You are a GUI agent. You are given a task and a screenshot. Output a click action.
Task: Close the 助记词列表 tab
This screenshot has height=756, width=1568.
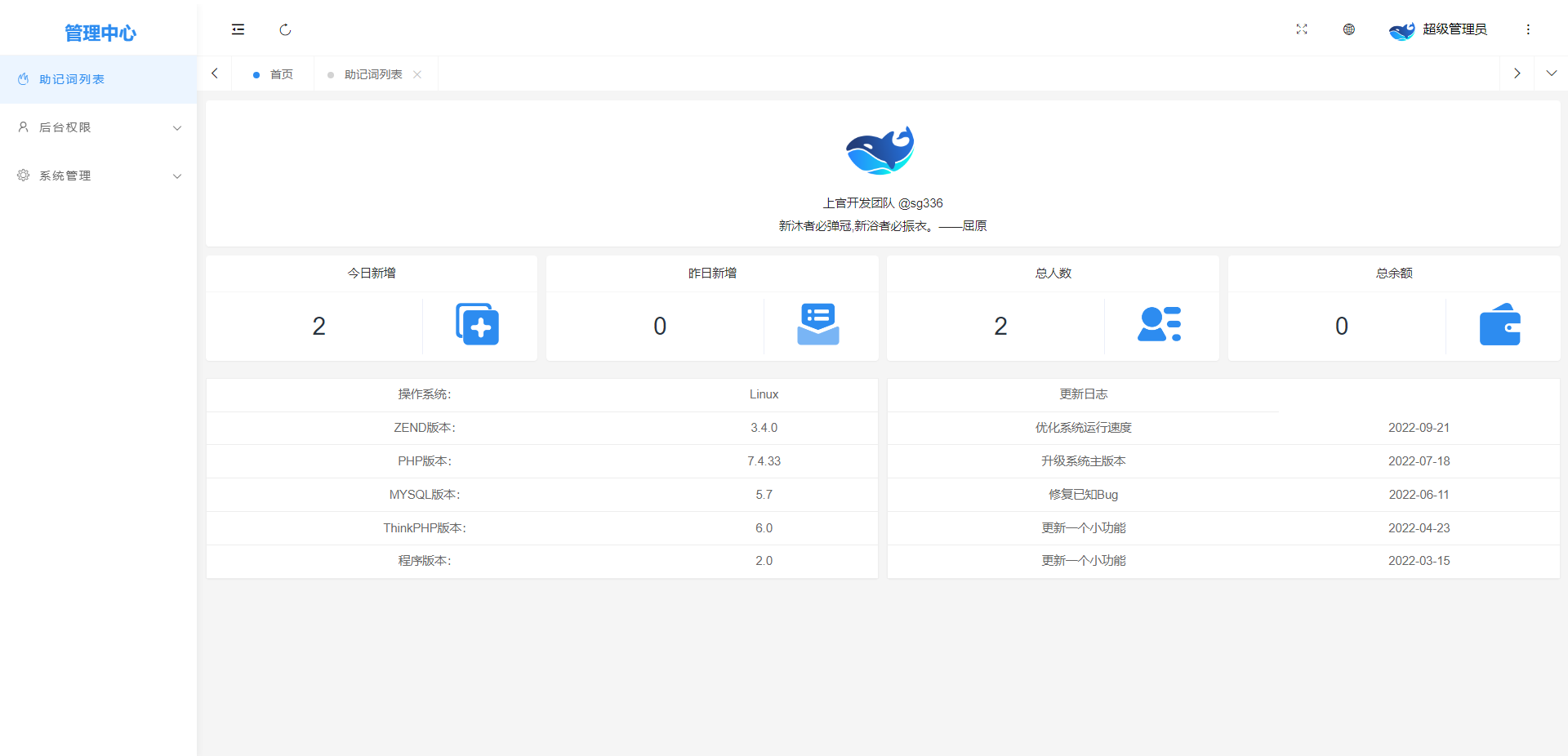click(417, 73)
